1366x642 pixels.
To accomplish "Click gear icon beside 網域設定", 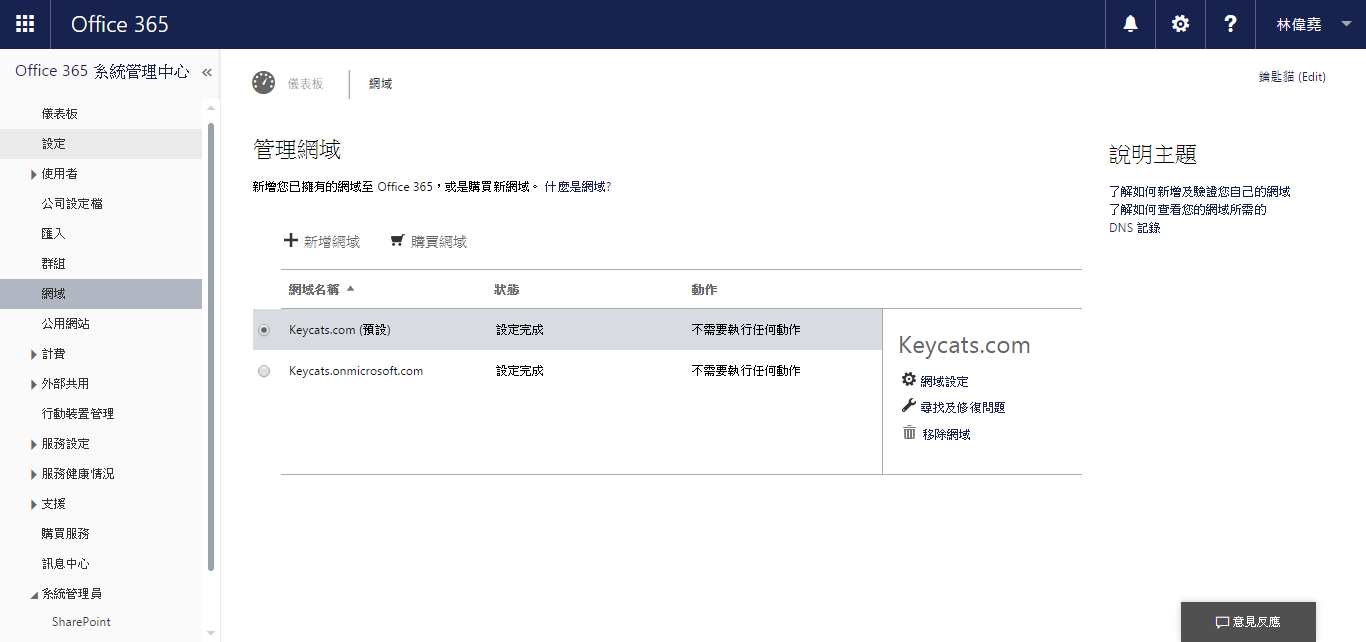I will 909,380.
